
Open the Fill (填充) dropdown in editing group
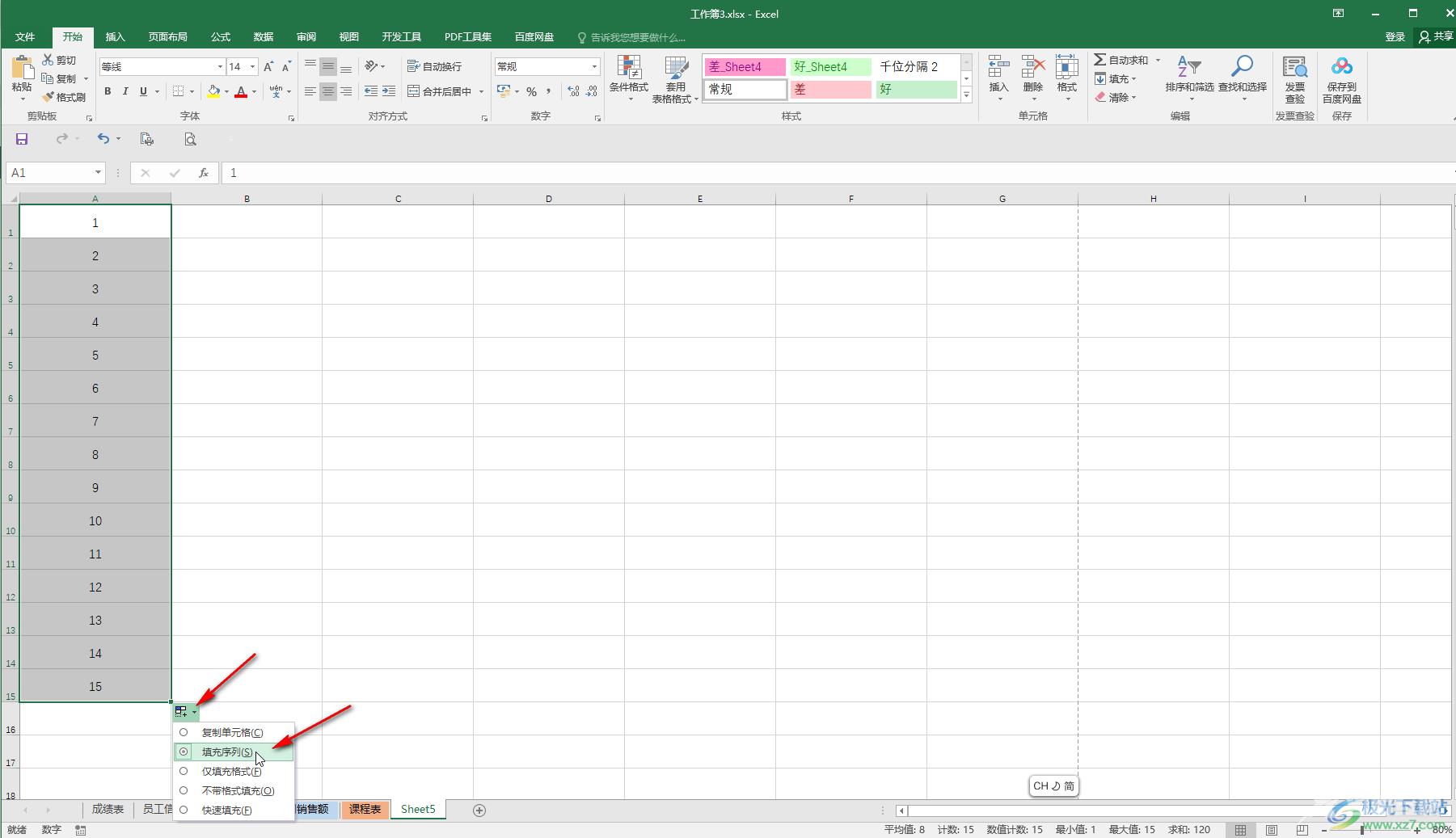1116,78
